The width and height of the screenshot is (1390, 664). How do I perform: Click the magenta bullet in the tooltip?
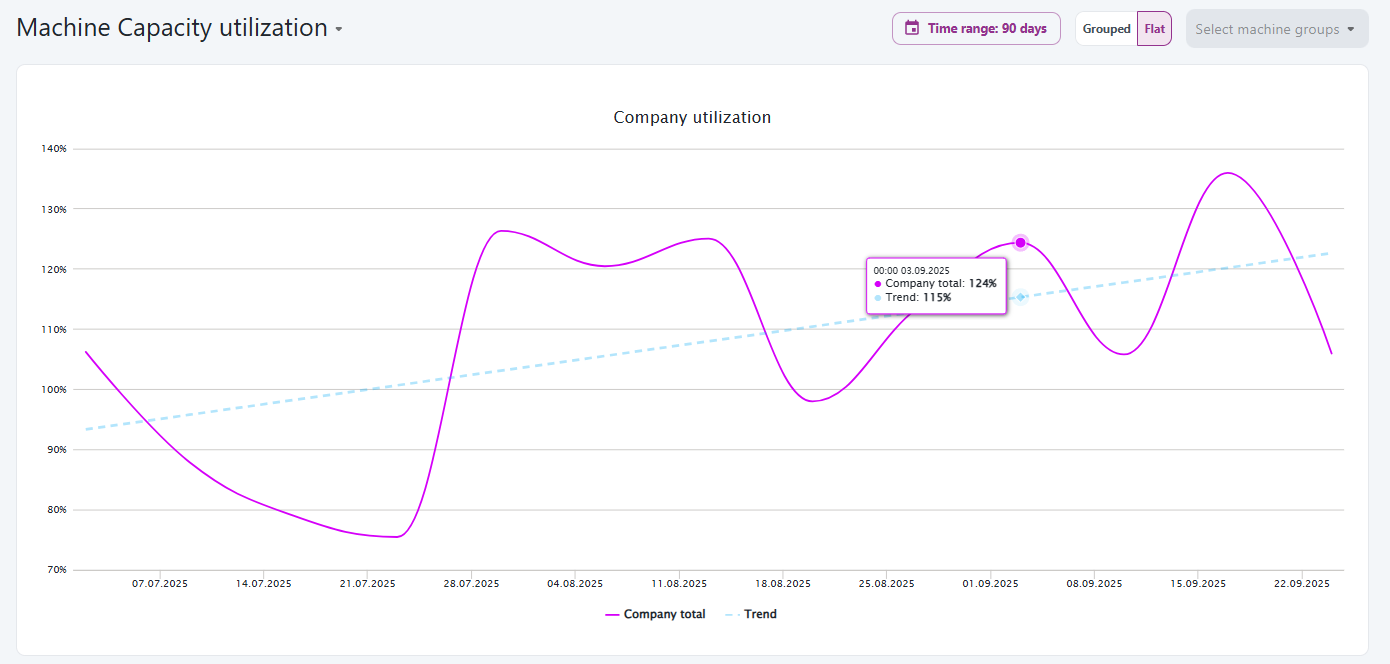coord(878,284)
